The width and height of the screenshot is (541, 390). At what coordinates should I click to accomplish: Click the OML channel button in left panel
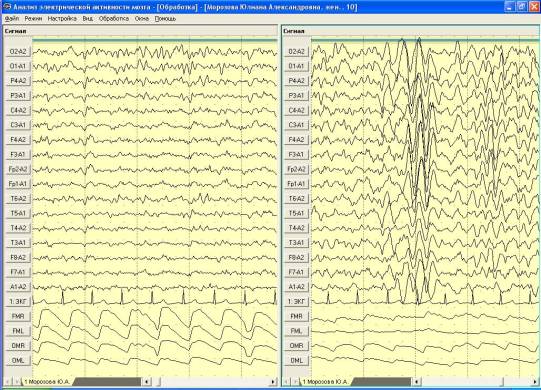(18, 361)
